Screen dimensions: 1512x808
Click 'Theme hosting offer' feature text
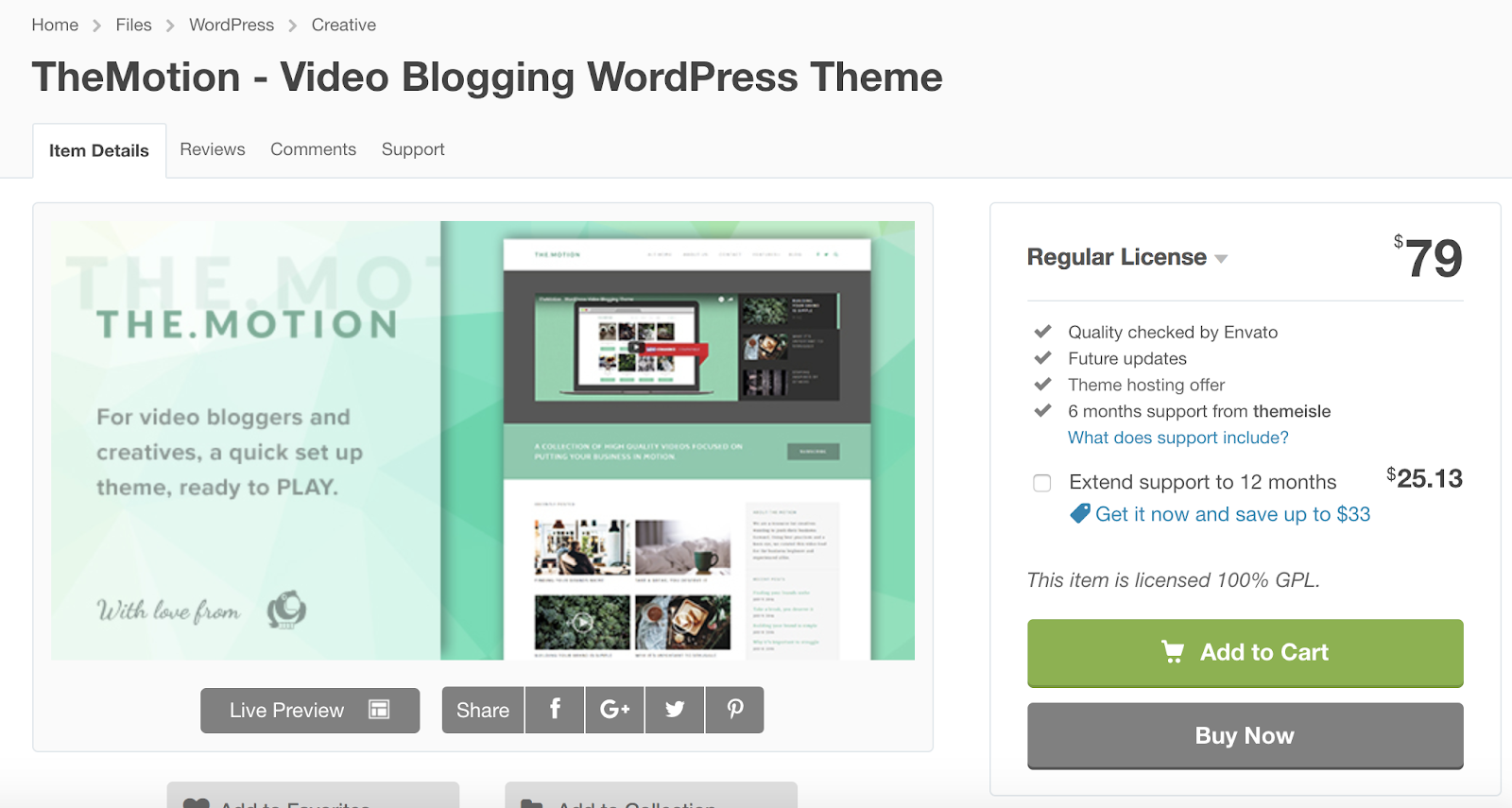click(1146, 385)
